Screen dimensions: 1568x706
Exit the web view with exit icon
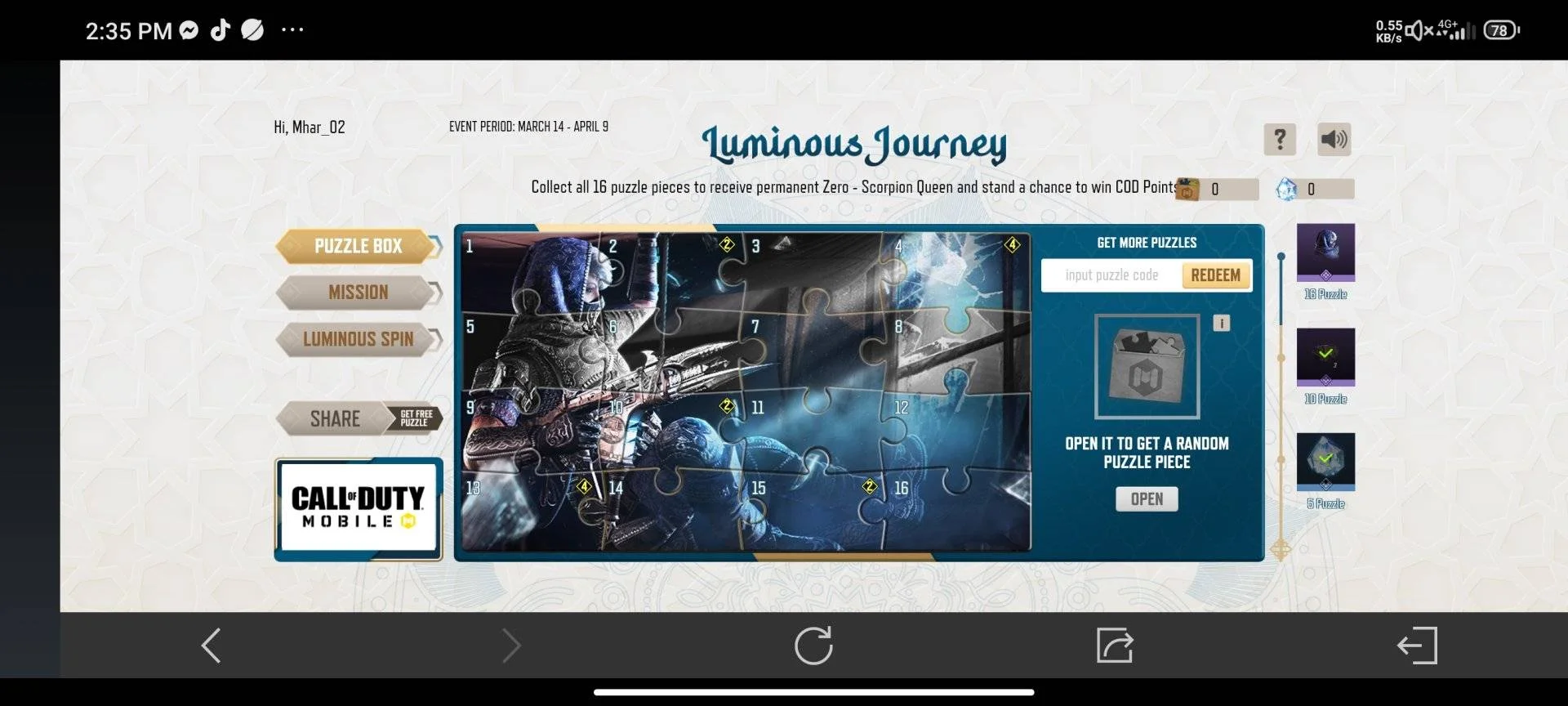point(1417,646)
